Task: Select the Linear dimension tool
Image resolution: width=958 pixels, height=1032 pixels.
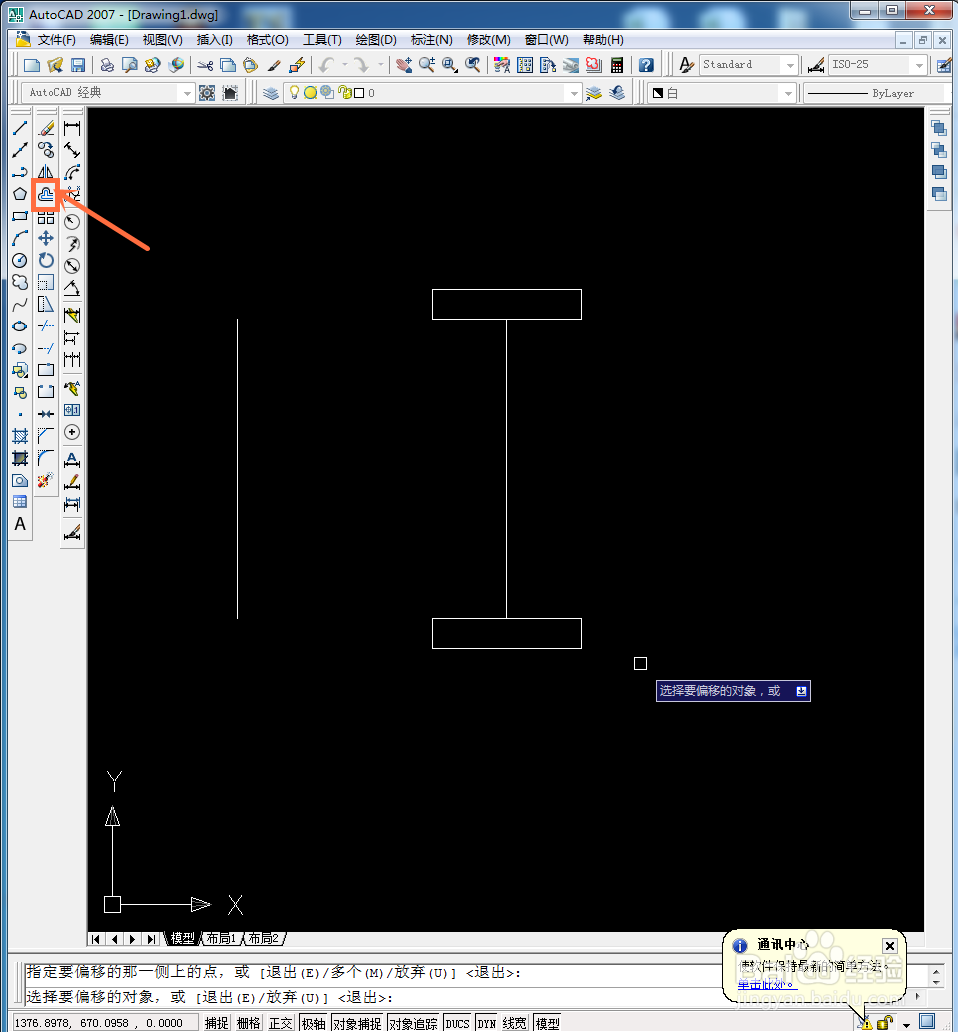Action: [72, 128]
